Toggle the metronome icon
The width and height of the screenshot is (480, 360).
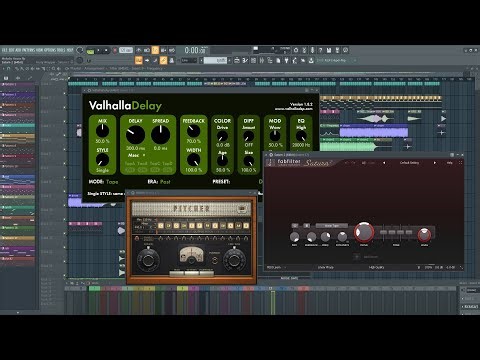click(139, 50)
